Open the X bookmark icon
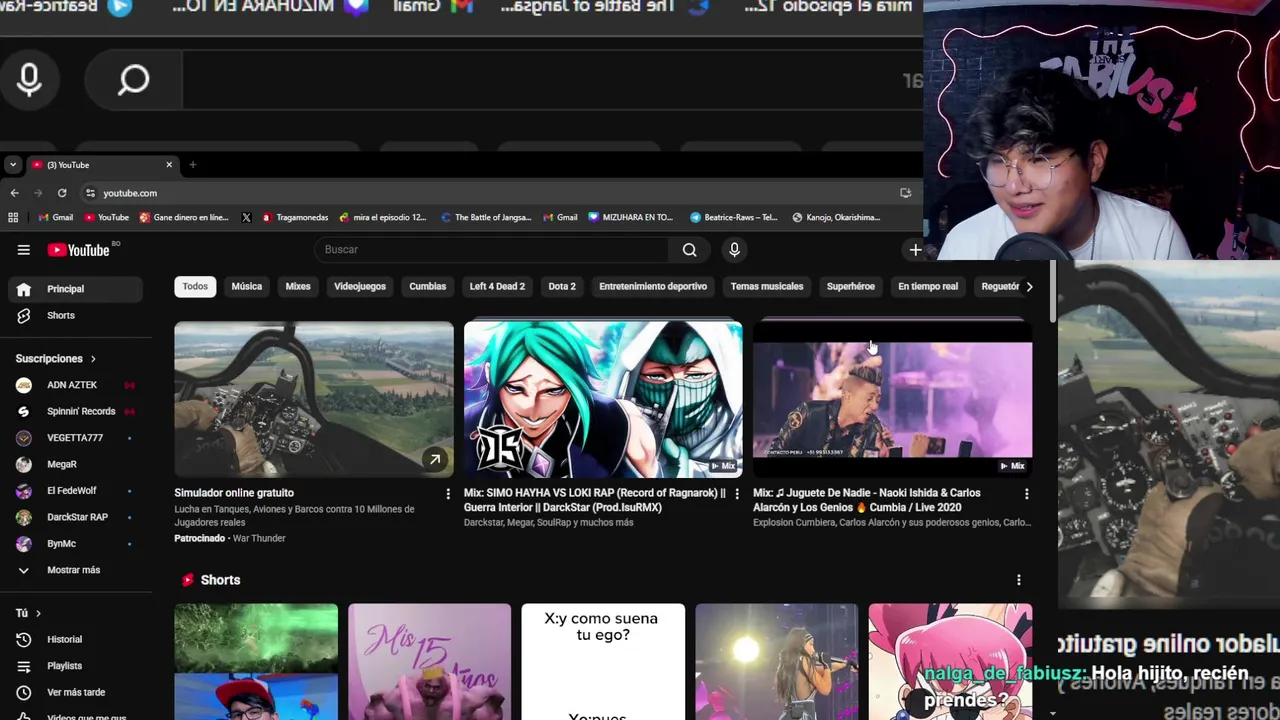This screenshot has height=720, width=1280. pyautogui.click(x=246, y=217)
